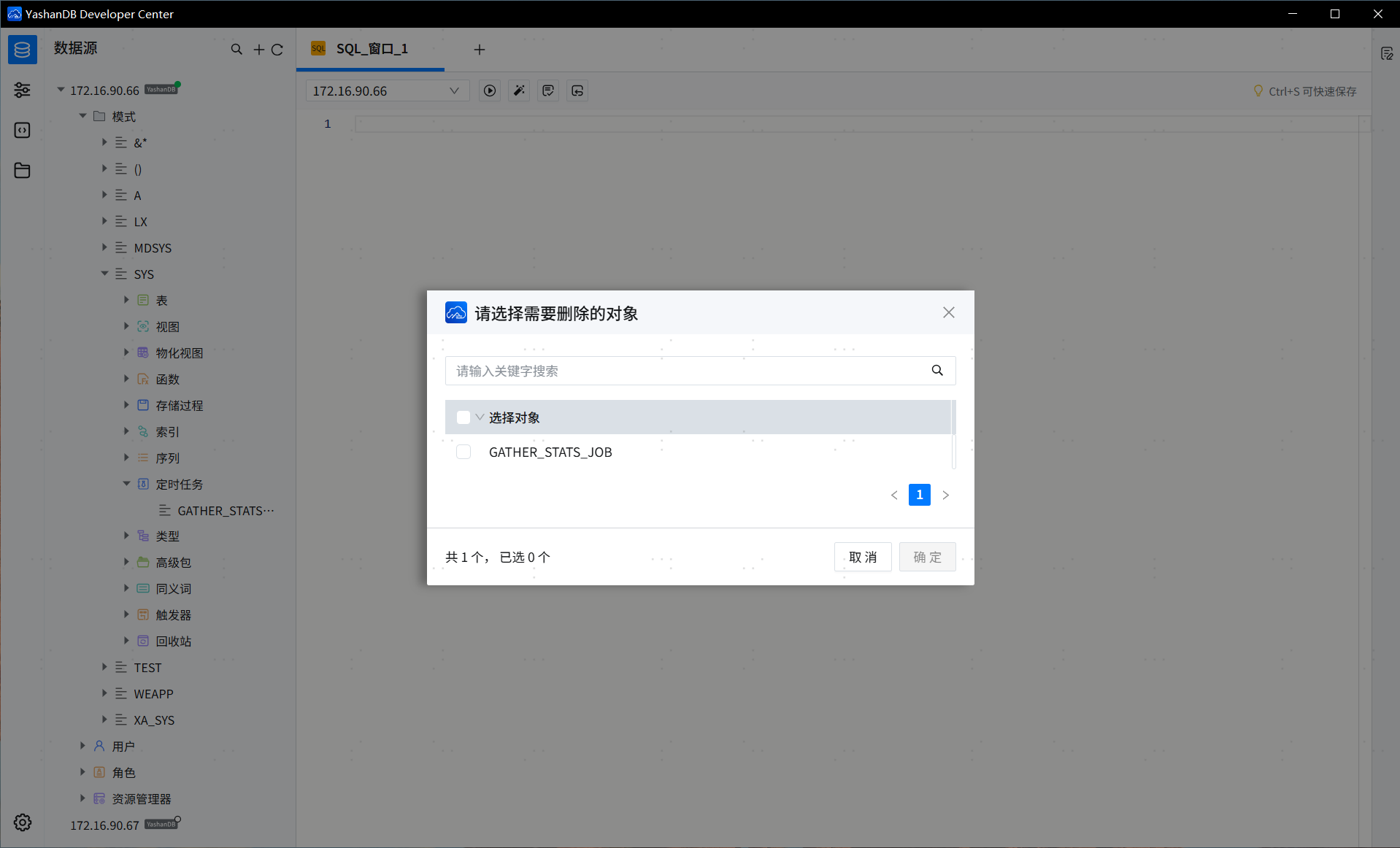Collapse the 选择对象 chevron in dialog
1400x848 pixels.
point(480,417)
